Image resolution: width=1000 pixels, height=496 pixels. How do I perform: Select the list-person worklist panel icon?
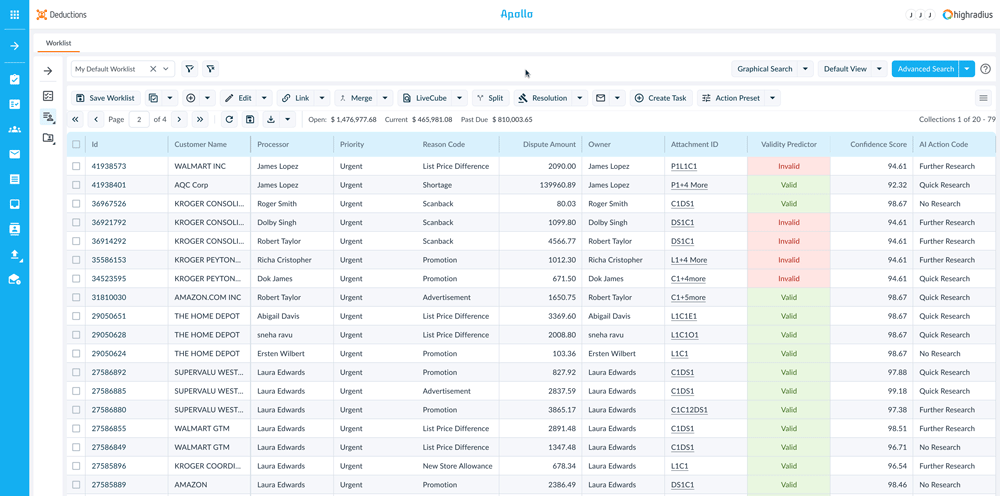[48, 117]
